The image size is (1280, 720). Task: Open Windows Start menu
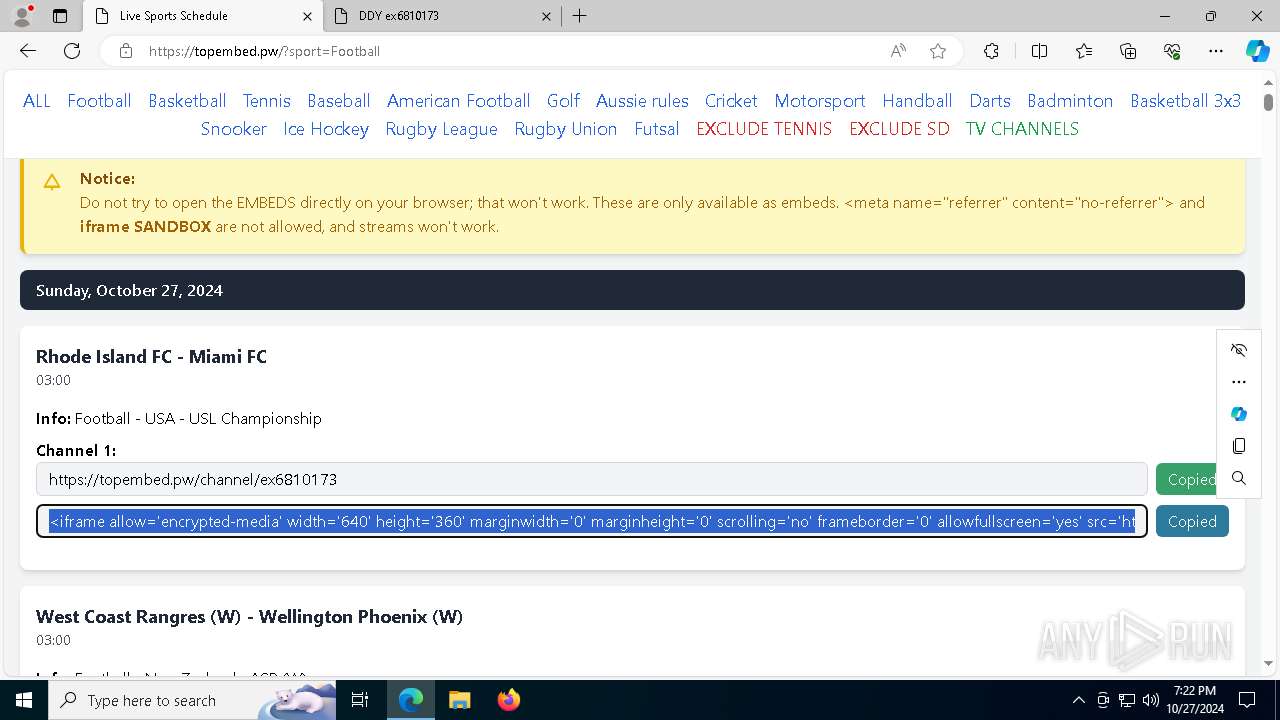pos(24,700)
